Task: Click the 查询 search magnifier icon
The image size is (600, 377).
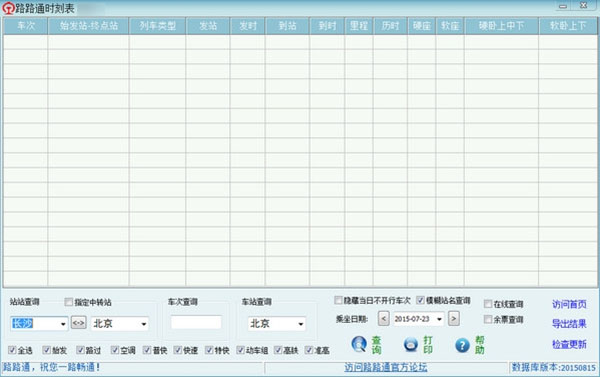Action: pyautogui.click(x=359, y=344)
